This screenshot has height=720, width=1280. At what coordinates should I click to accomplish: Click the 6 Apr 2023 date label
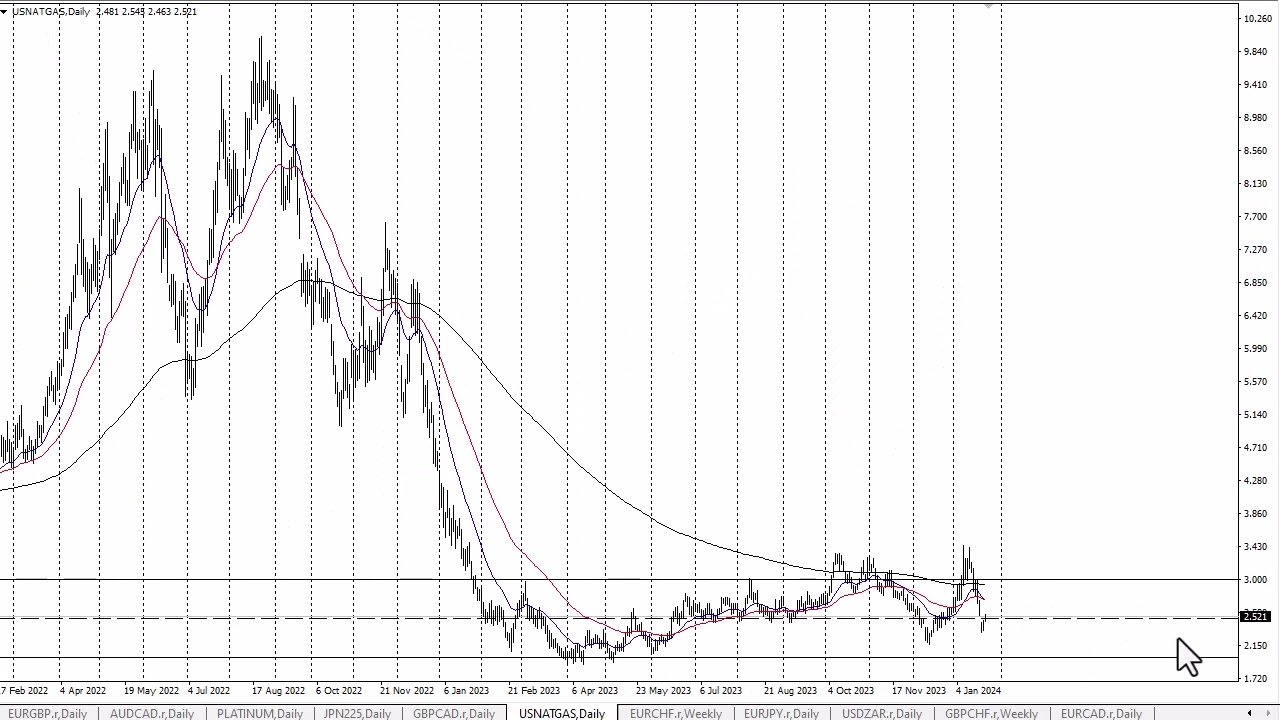tap(595, 690)
